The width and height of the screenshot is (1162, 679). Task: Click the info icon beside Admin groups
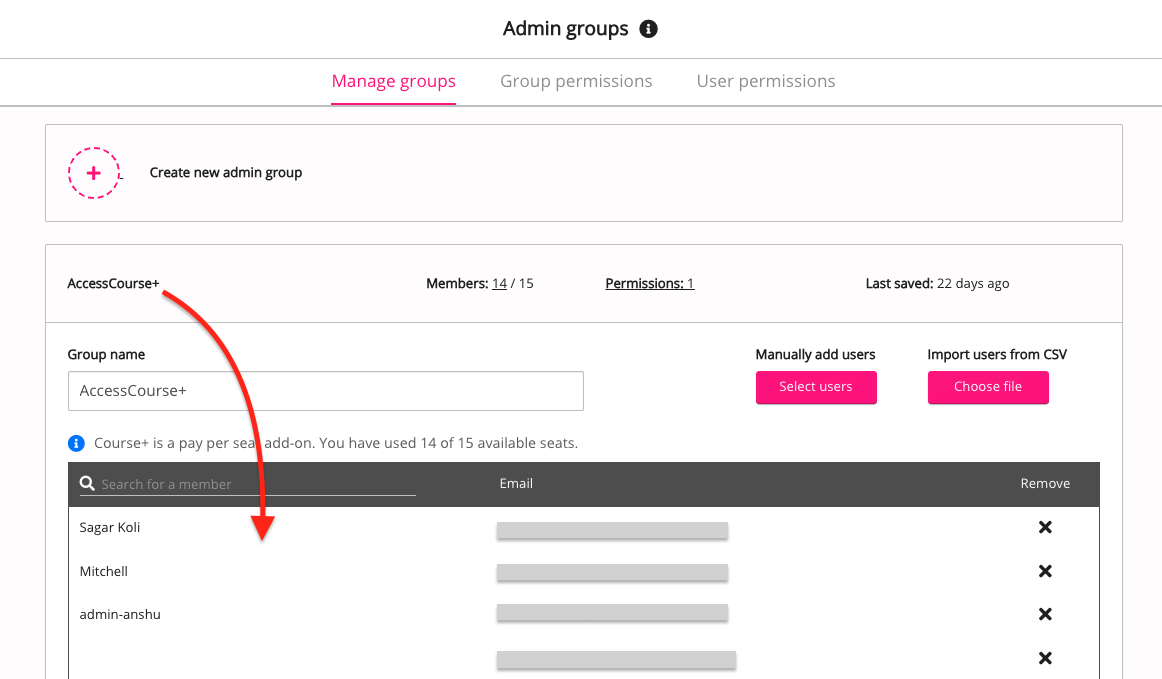coord(648,29)
